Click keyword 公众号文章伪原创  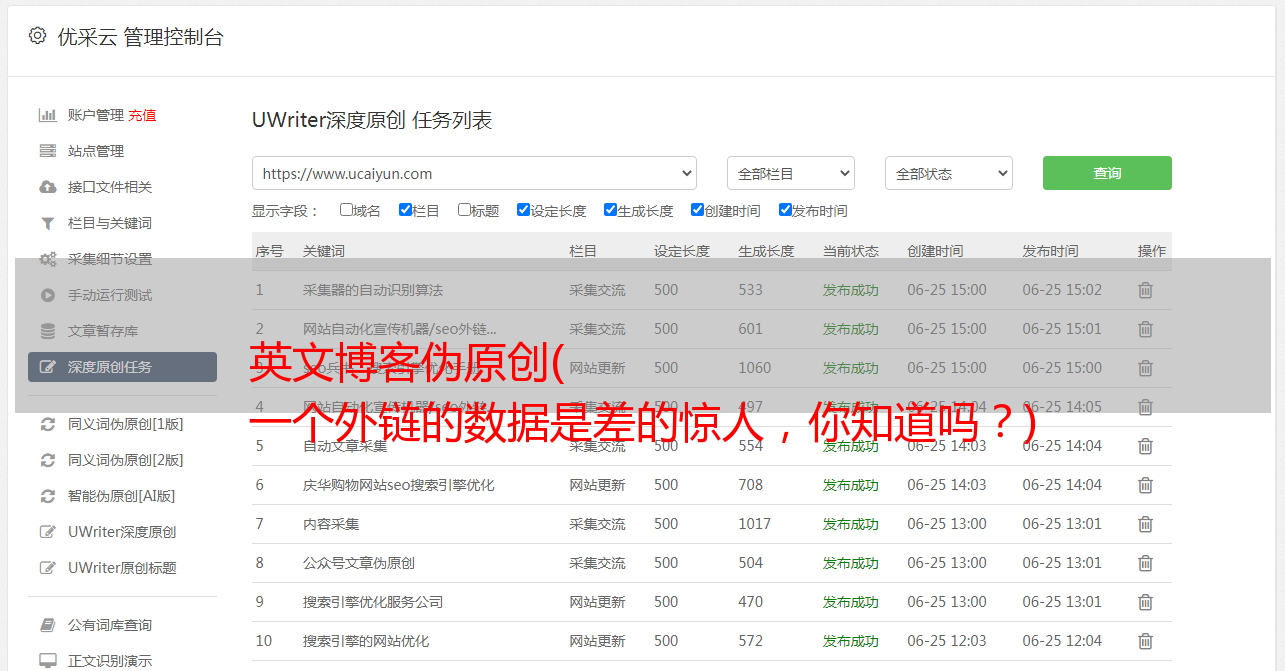point(359,563)
